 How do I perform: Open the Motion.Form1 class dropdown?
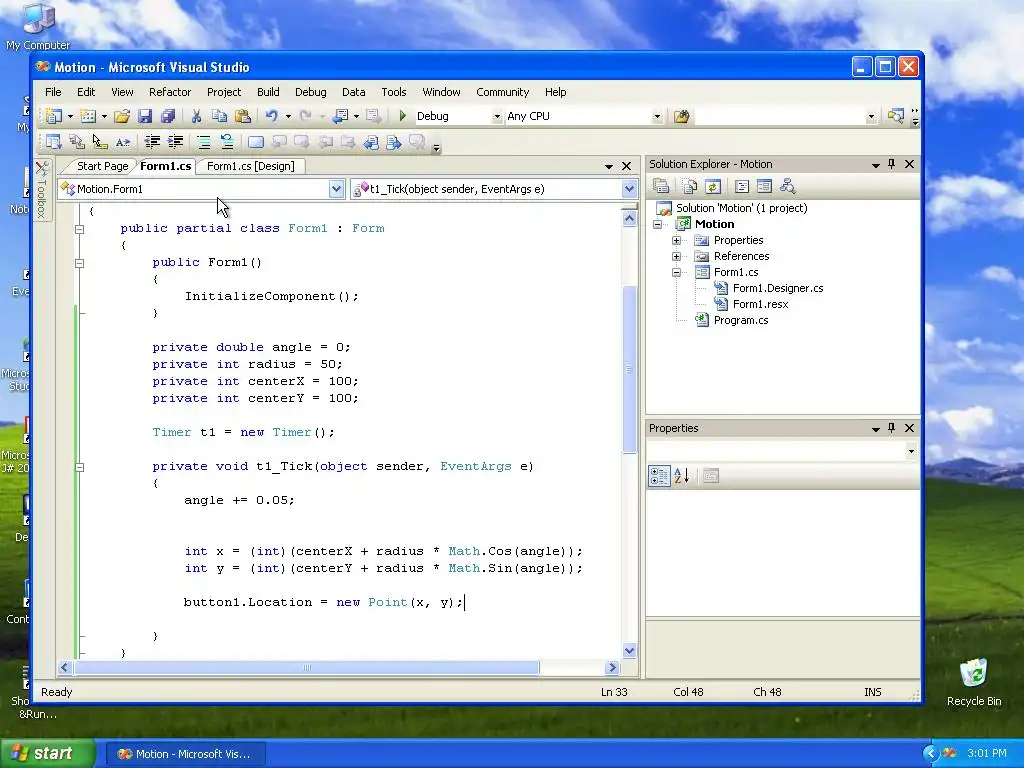tap(336, 189)
